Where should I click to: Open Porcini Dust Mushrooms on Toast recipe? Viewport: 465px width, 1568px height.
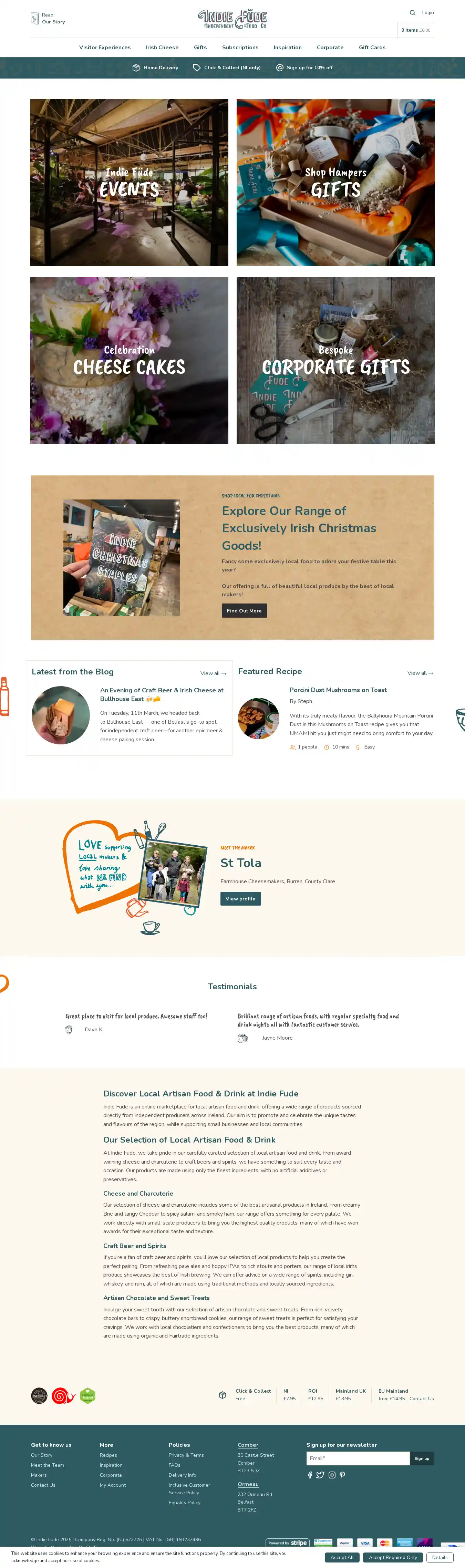point(338,690)
